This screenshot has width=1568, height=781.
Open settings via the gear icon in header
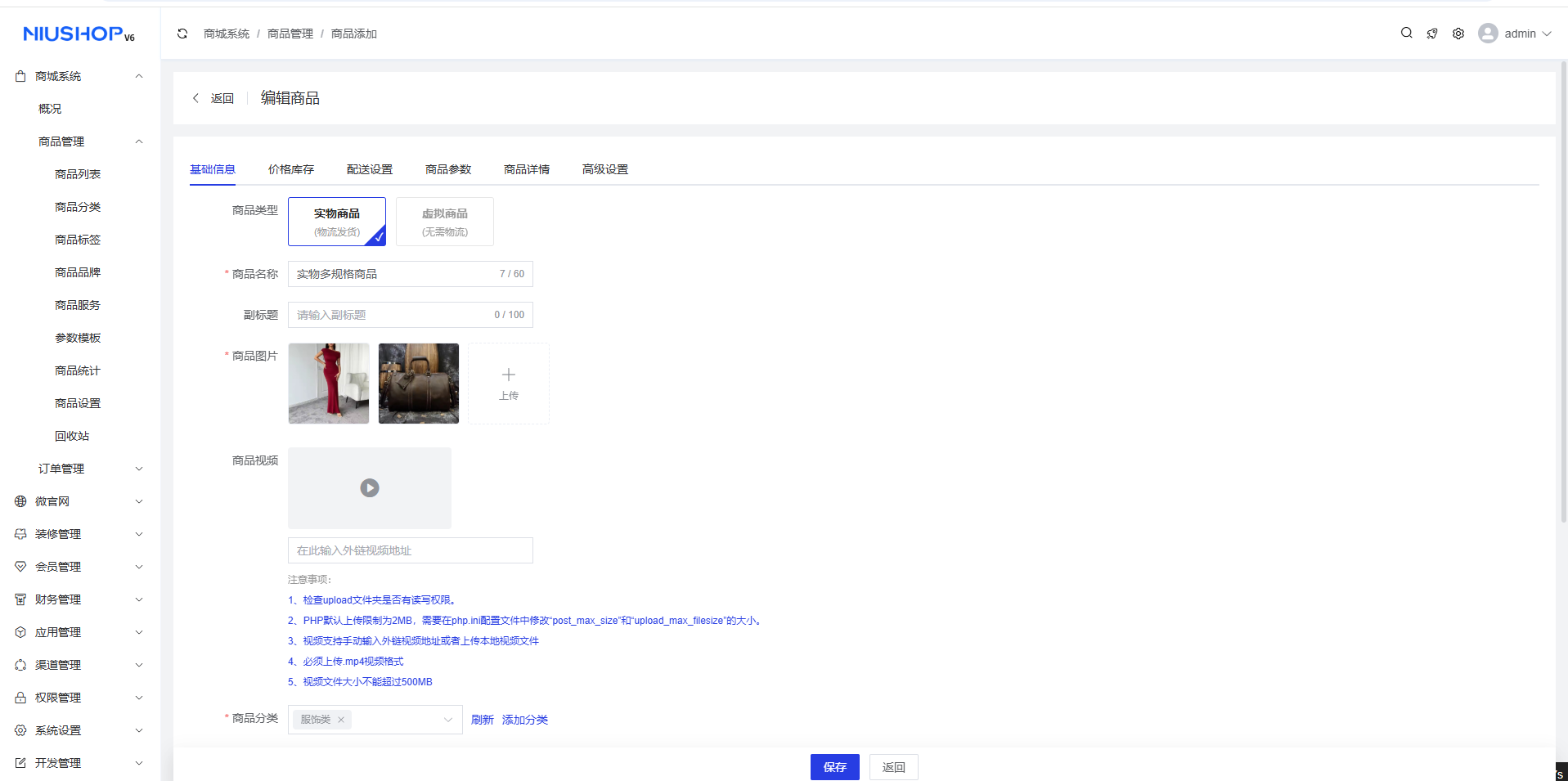click(1458, 34)
